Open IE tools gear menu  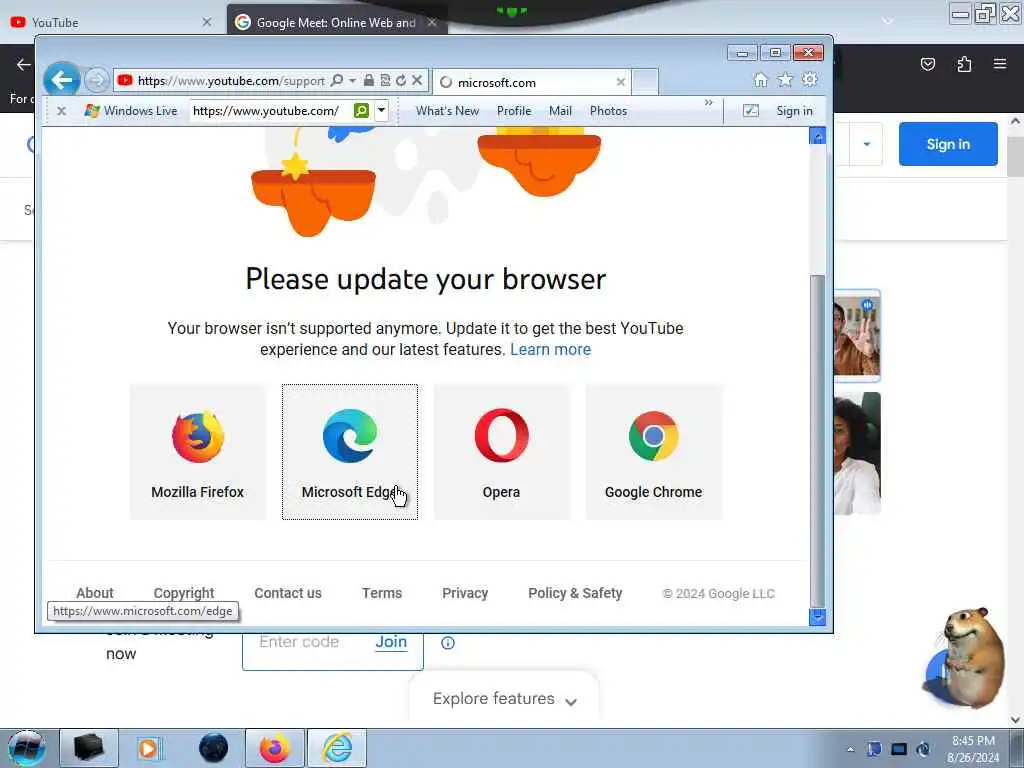[x=810, y=80]
